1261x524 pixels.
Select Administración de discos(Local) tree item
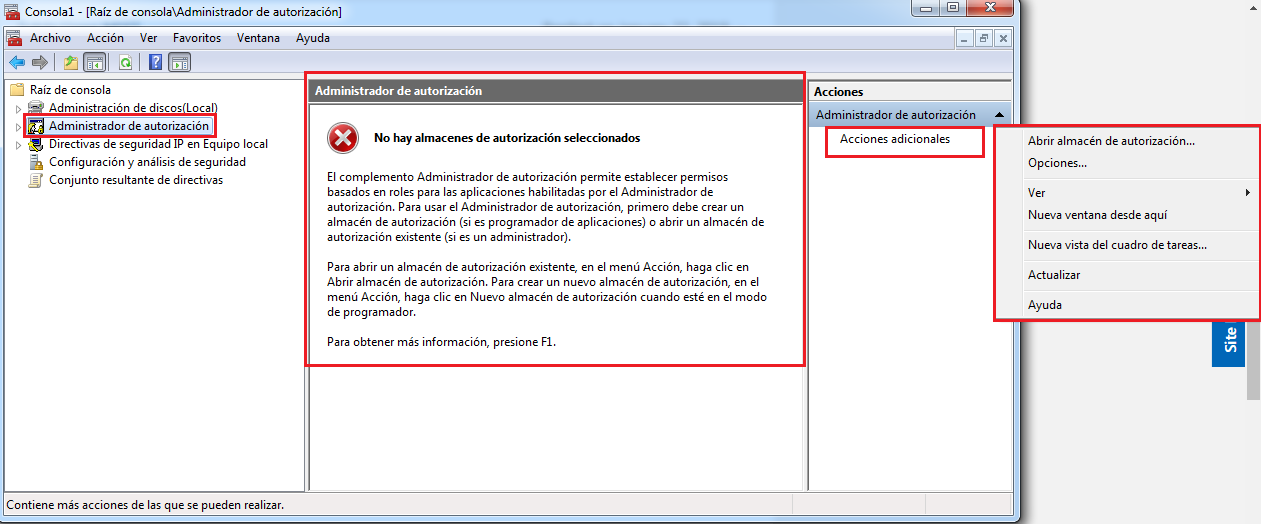133,107
